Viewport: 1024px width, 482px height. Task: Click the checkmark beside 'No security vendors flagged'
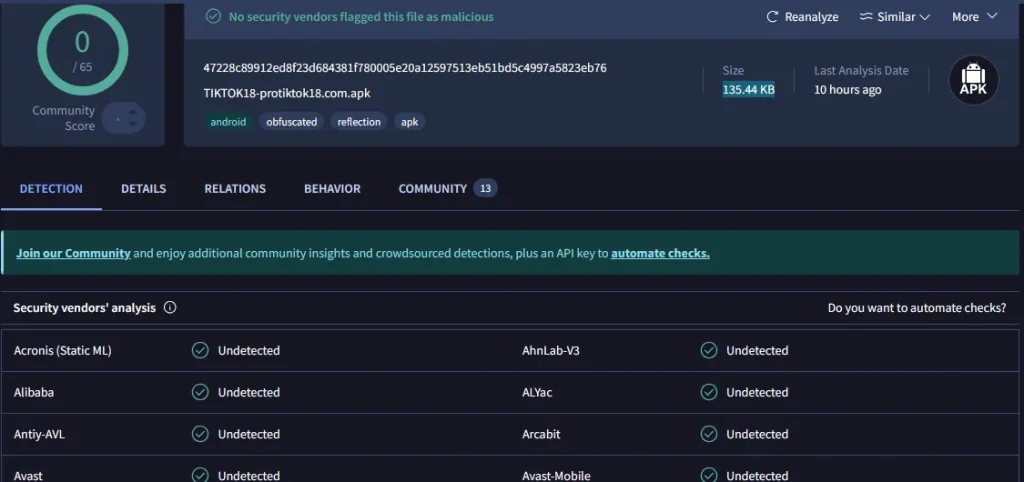point(213,16)
